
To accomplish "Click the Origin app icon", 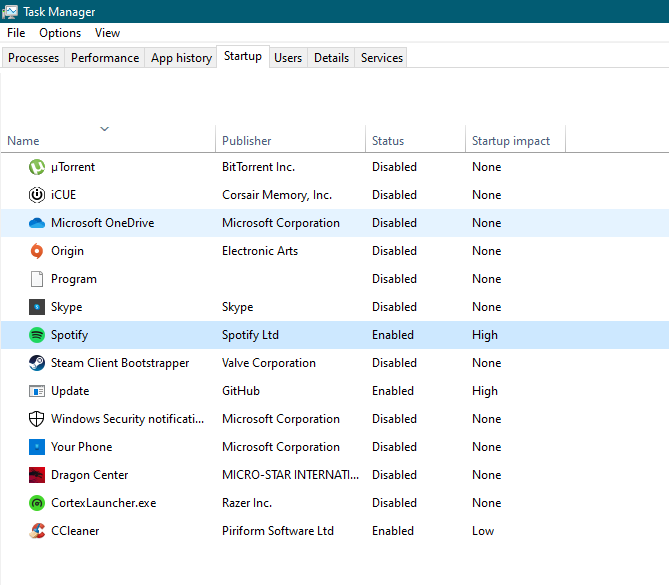I will (37, 251).
